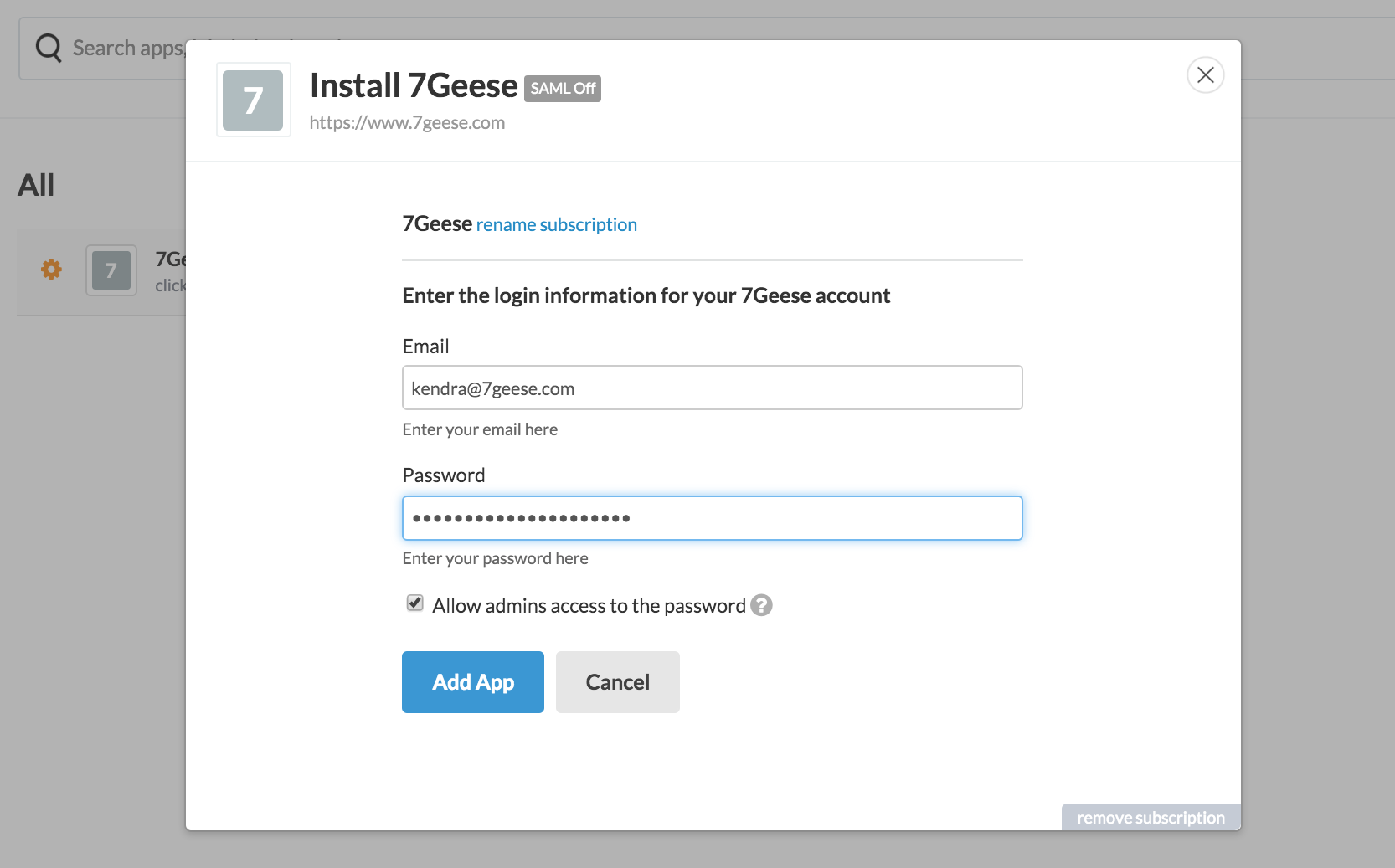Click the SAML Off badge
This screenshot has height=868, width=1395.
563,89
